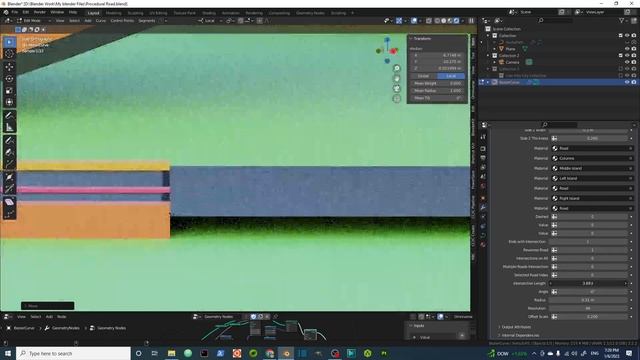The image size is (640, 360).
Task: Toggle rendered viewport shading mode
Action: [x=456, y=20]
